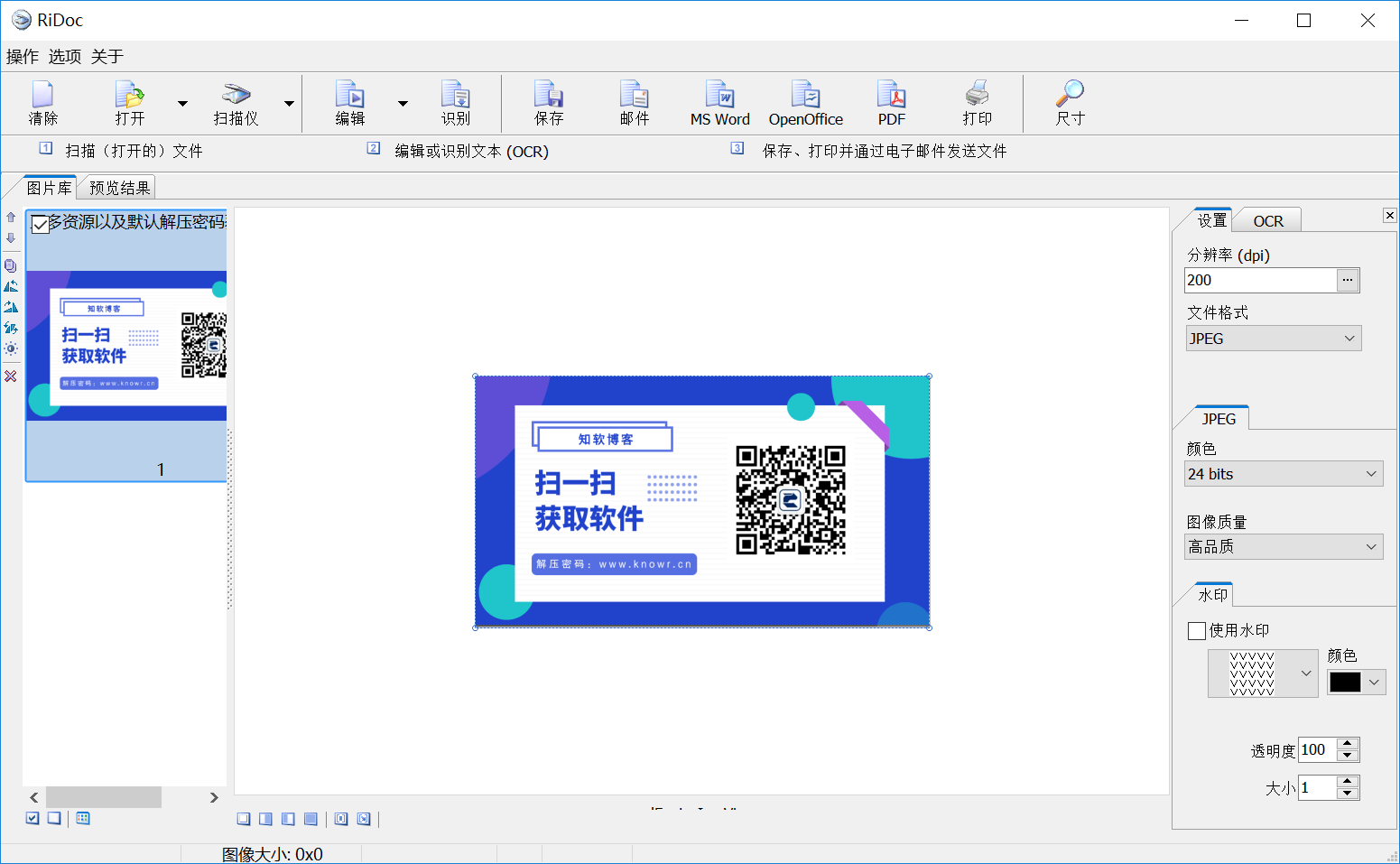Open the 颜色 24 bits dropdown

point(1284,474)
